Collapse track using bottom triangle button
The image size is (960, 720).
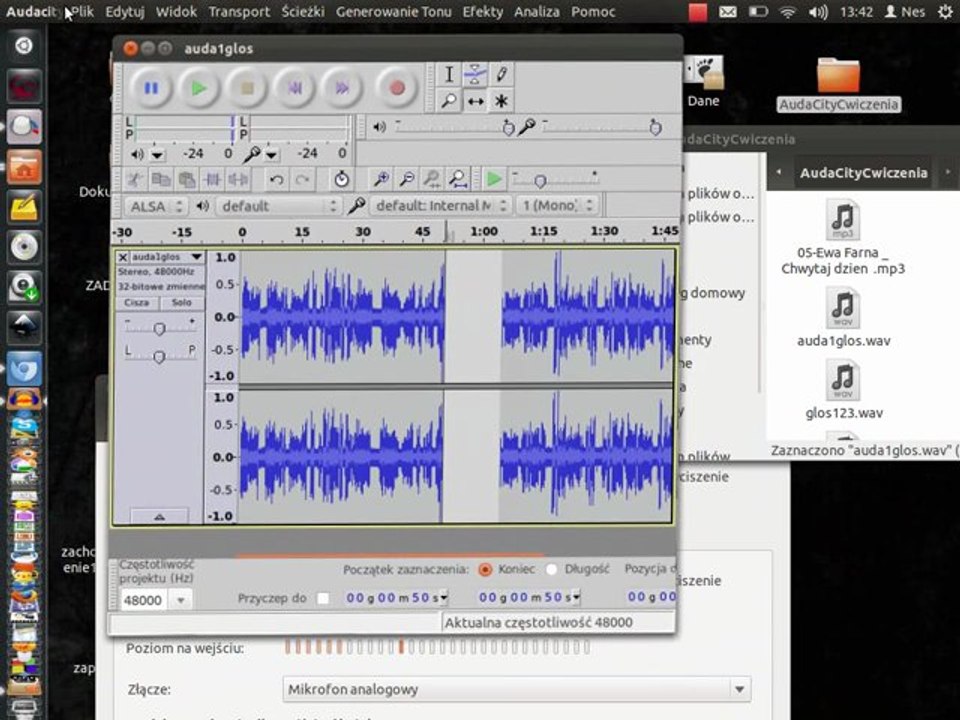click(x=159, y=517)
